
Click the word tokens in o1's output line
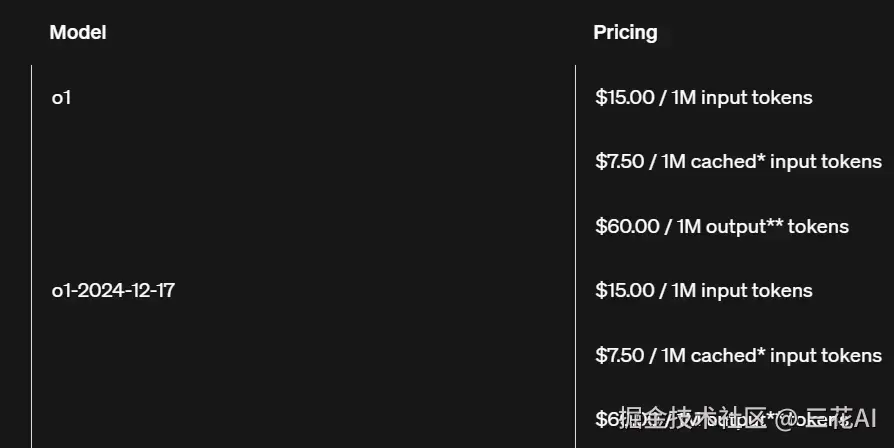tap(818, 227)
